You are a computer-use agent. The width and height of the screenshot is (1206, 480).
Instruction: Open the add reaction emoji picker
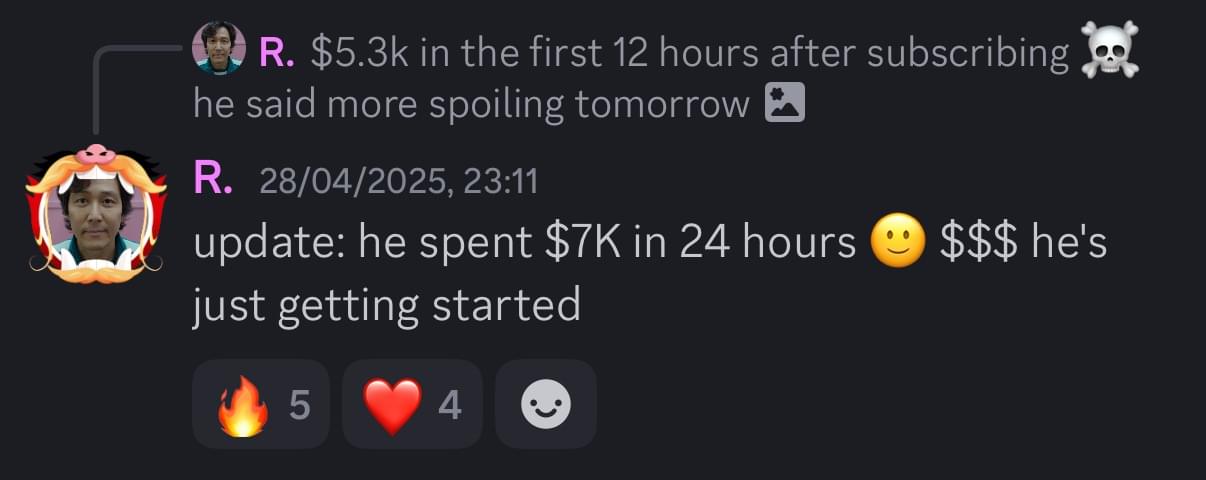547,405
